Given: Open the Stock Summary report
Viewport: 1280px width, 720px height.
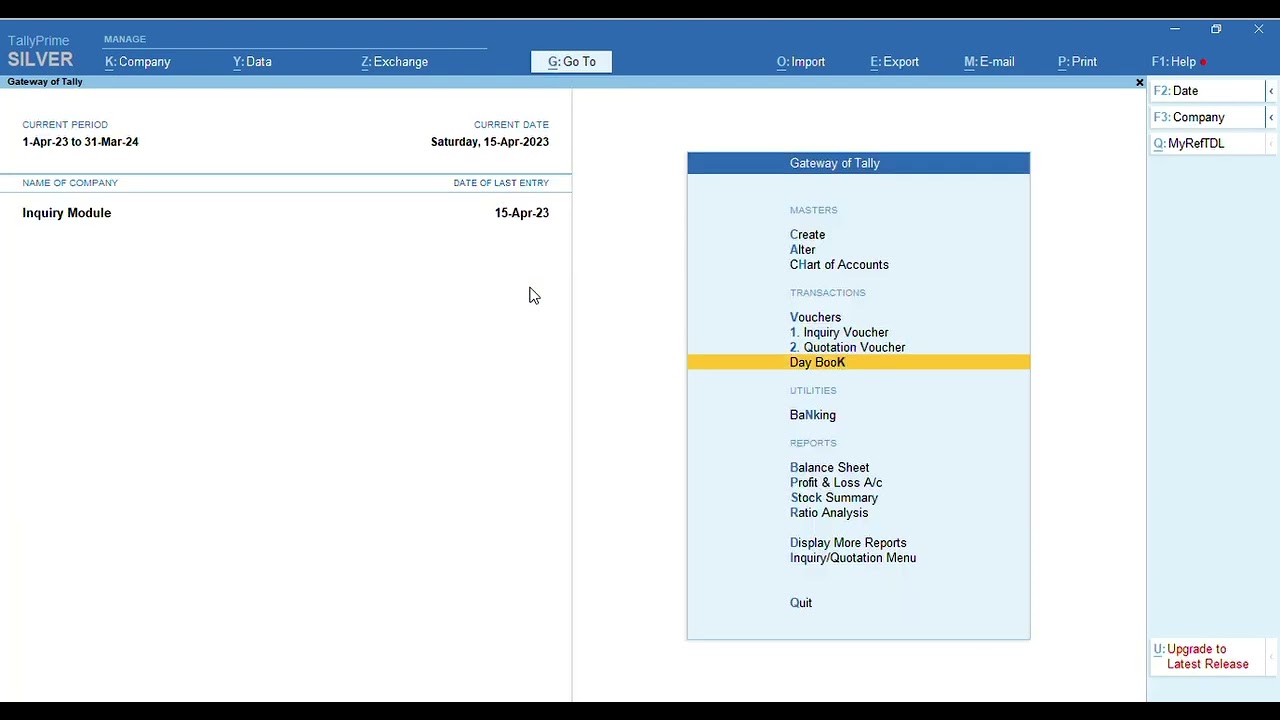Looking at the screenshot, I should coord(834,497).
